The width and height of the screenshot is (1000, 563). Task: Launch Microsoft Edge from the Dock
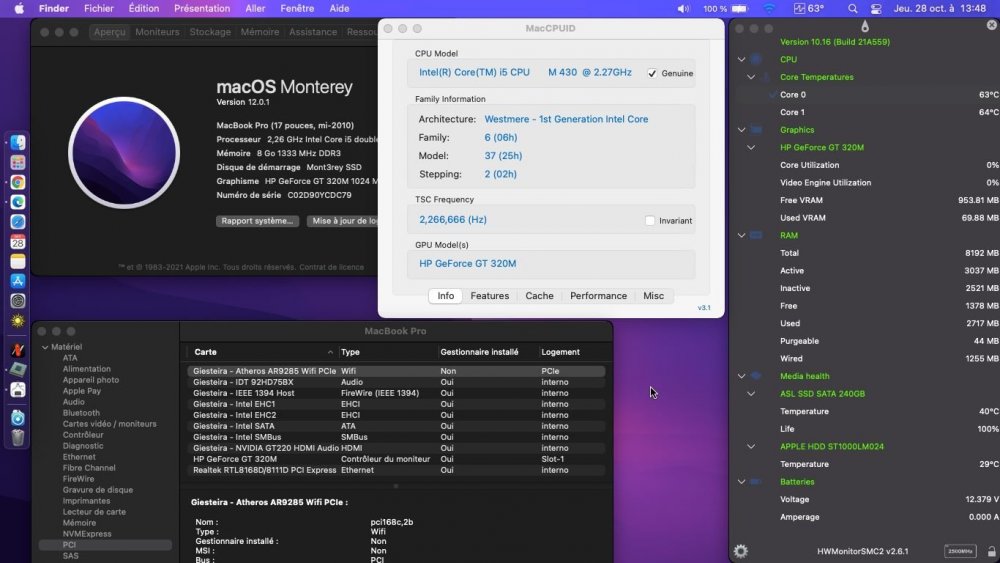[x=18, y=202]
